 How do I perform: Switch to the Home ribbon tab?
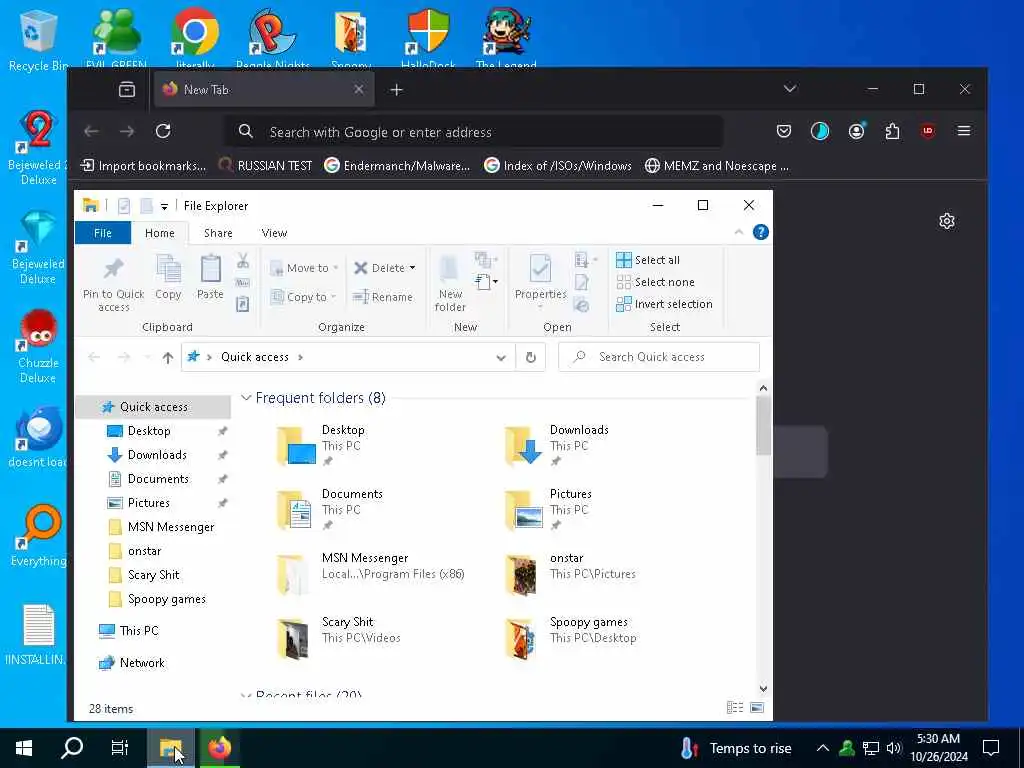159,233
